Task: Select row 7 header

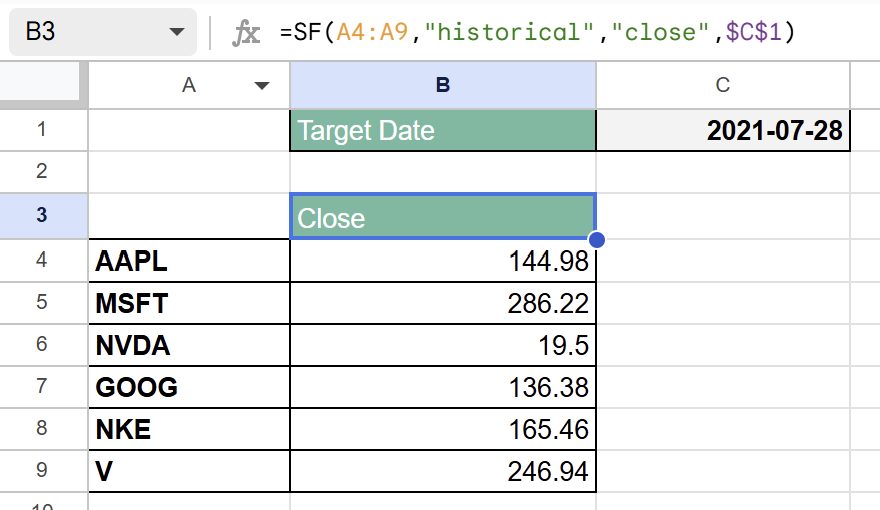Action: 44,387
